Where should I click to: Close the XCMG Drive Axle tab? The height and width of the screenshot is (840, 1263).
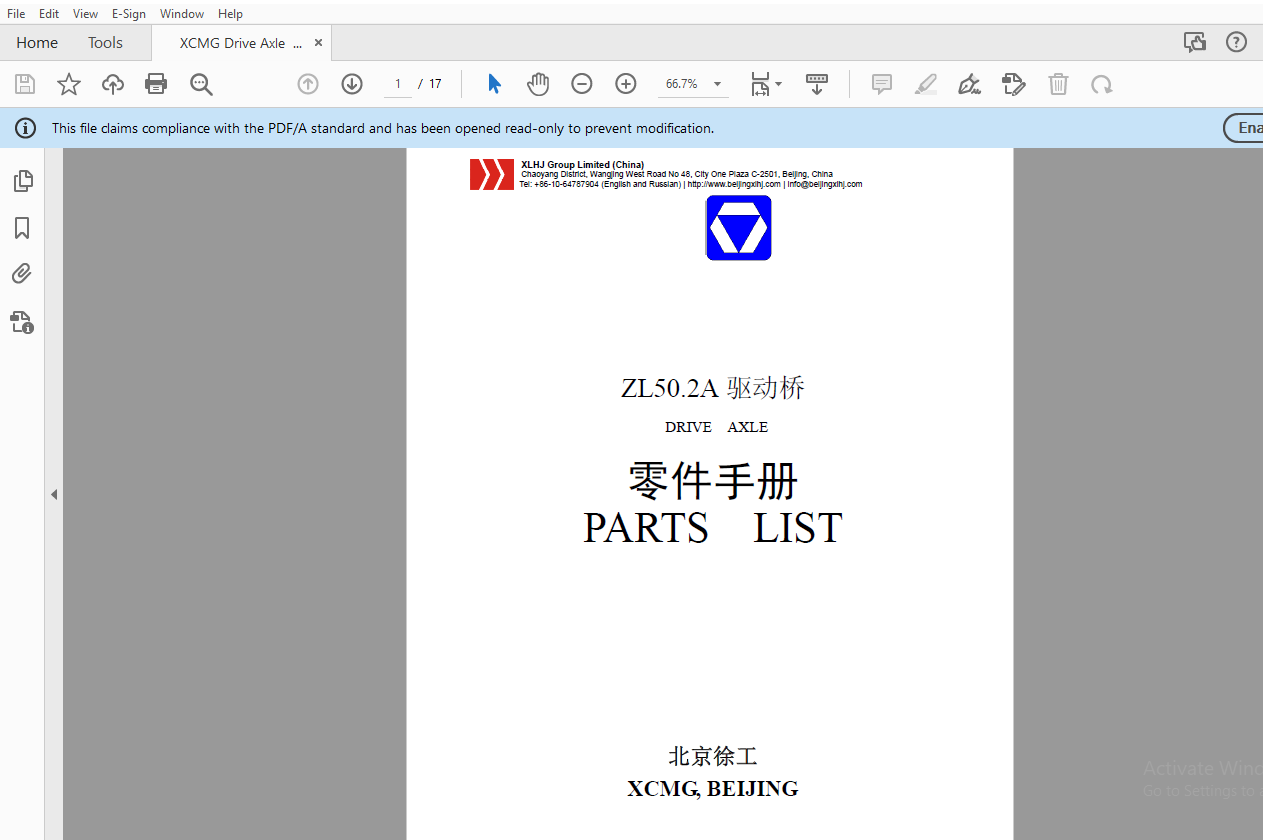pyautogui.click(x=318, y=43)
